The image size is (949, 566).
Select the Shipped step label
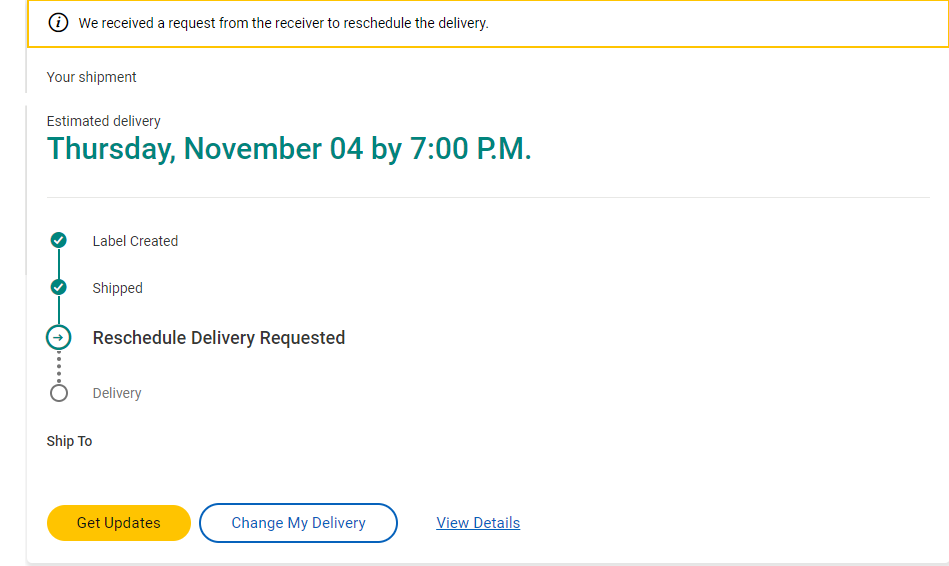point(117,288)
